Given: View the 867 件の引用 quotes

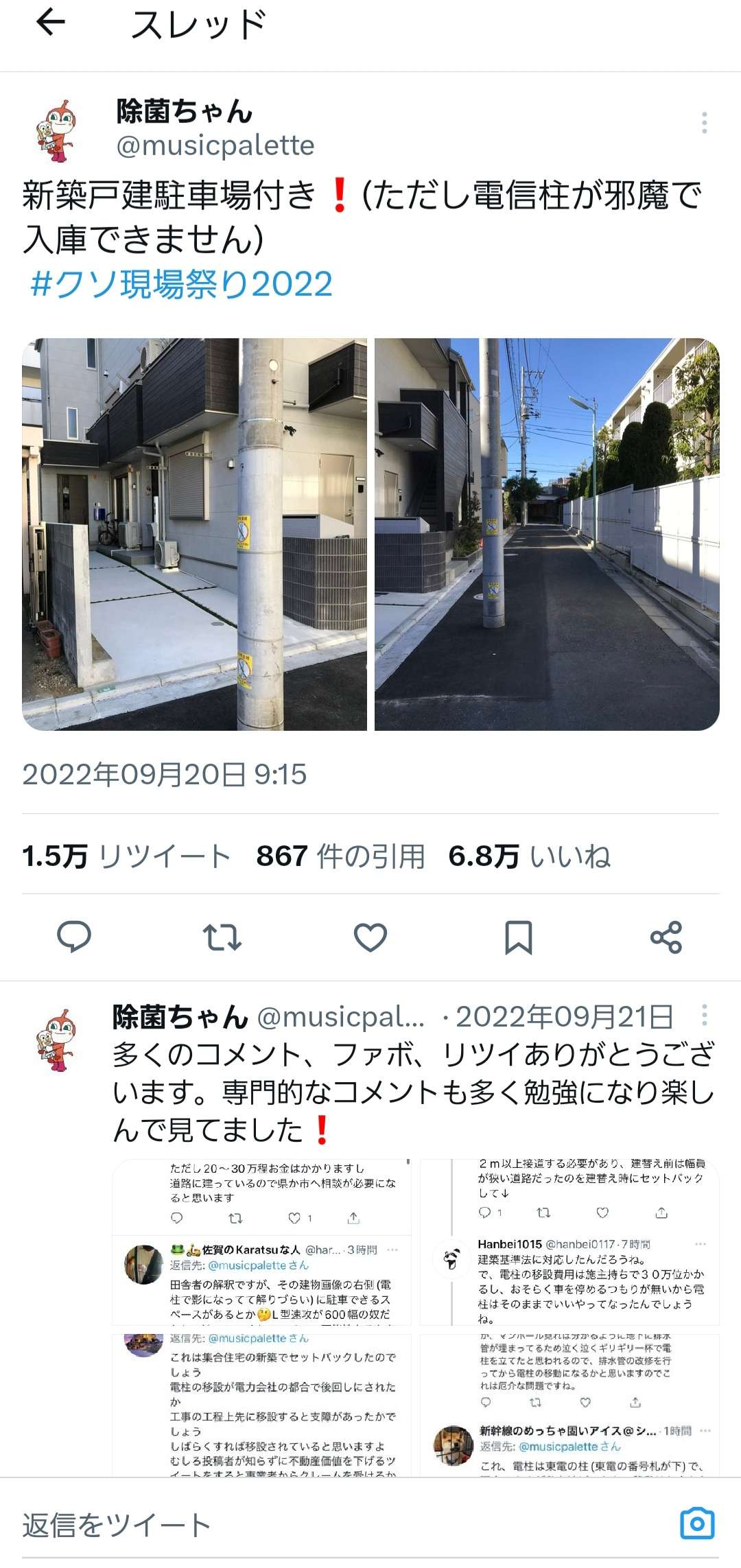Looking at the screenshot, I should coord(340,856).
